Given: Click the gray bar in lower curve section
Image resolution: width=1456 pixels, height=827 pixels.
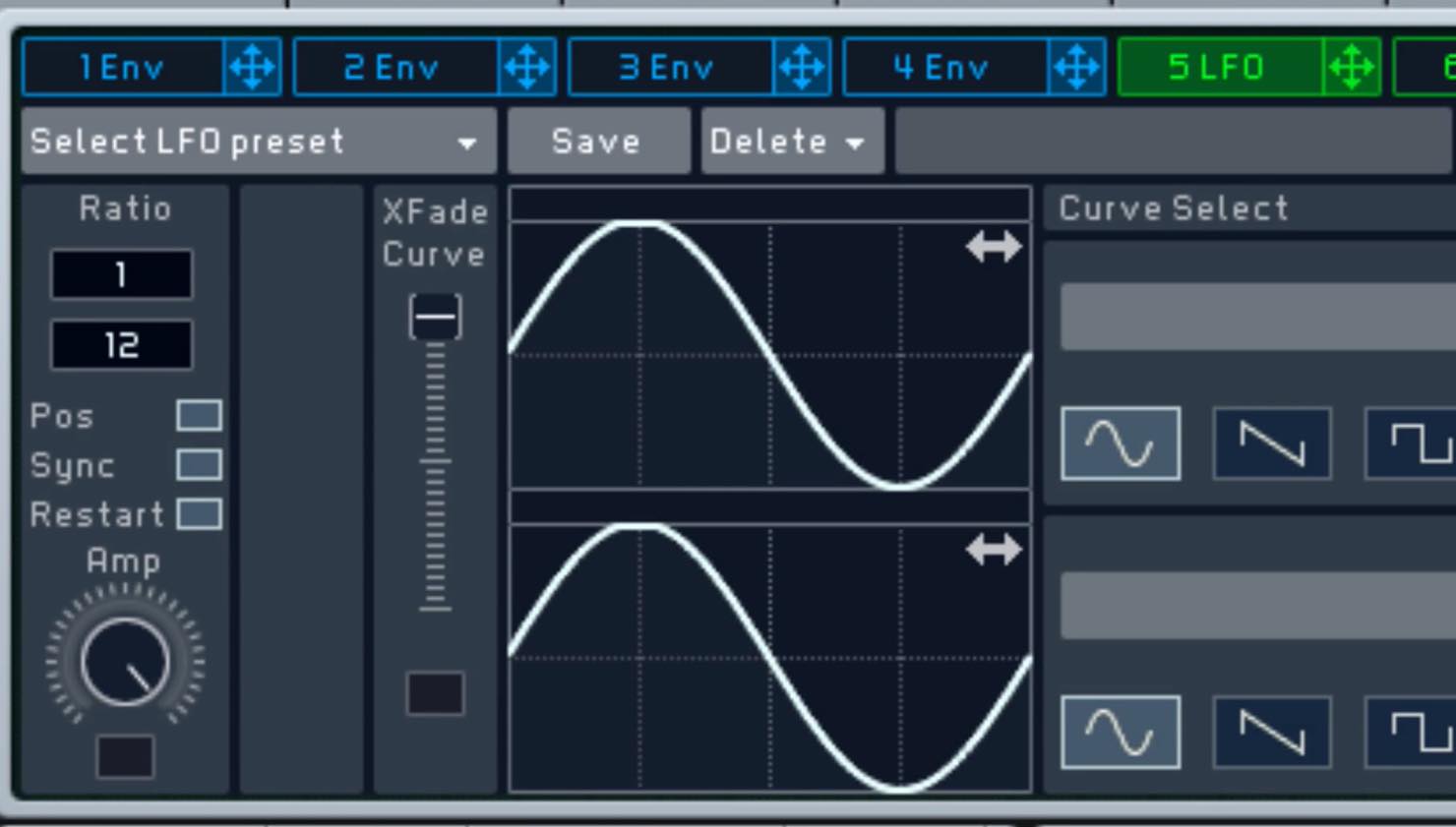Looking at the screenshot, I should pos(1258,606).
